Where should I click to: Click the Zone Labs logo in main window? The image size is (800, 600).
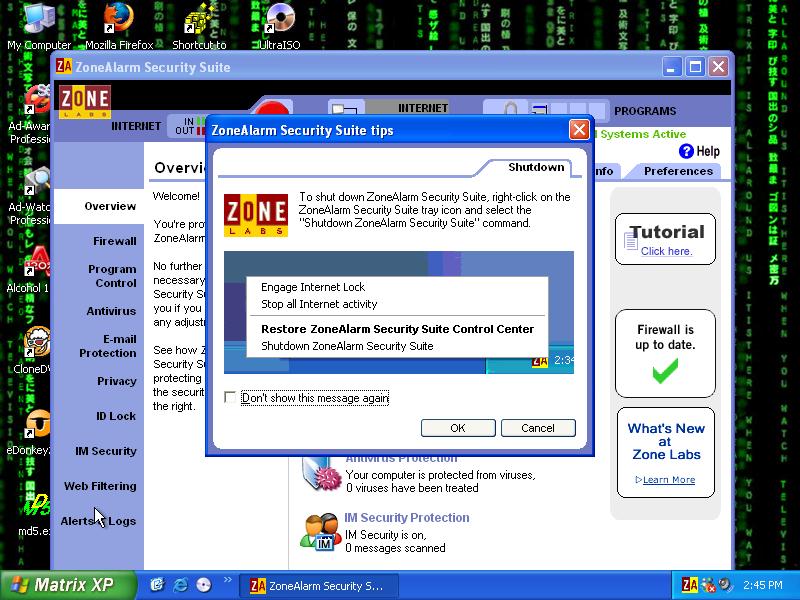(x=85, y=102)
